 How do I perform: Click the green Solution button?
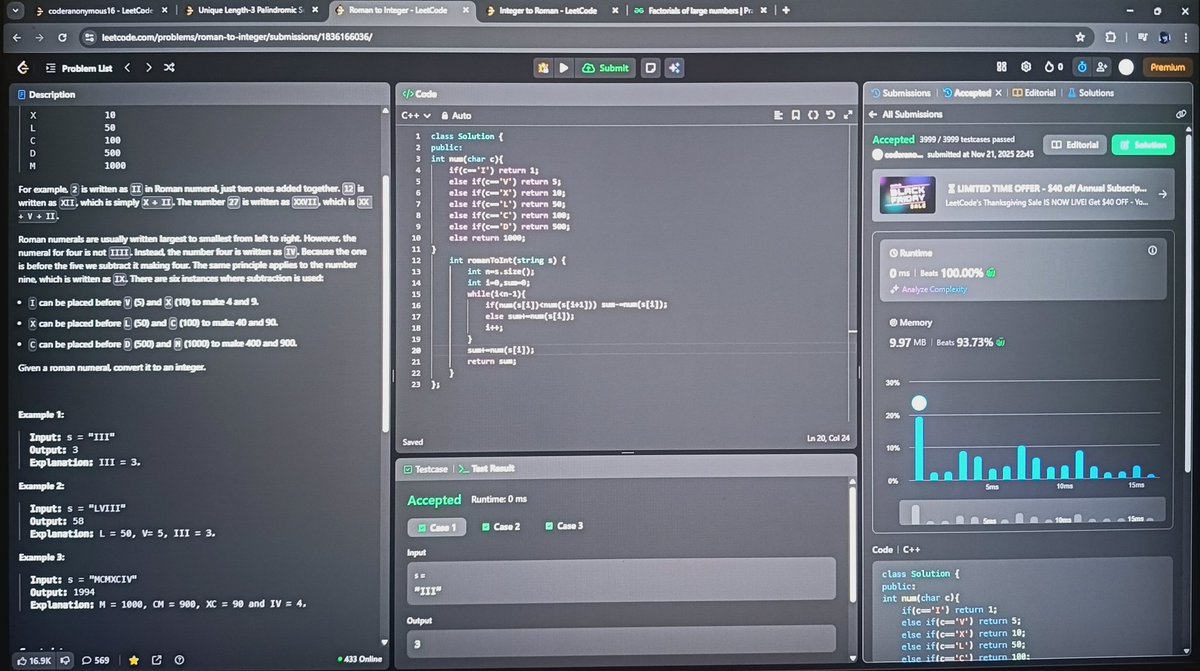click(x=1143, y=145)
